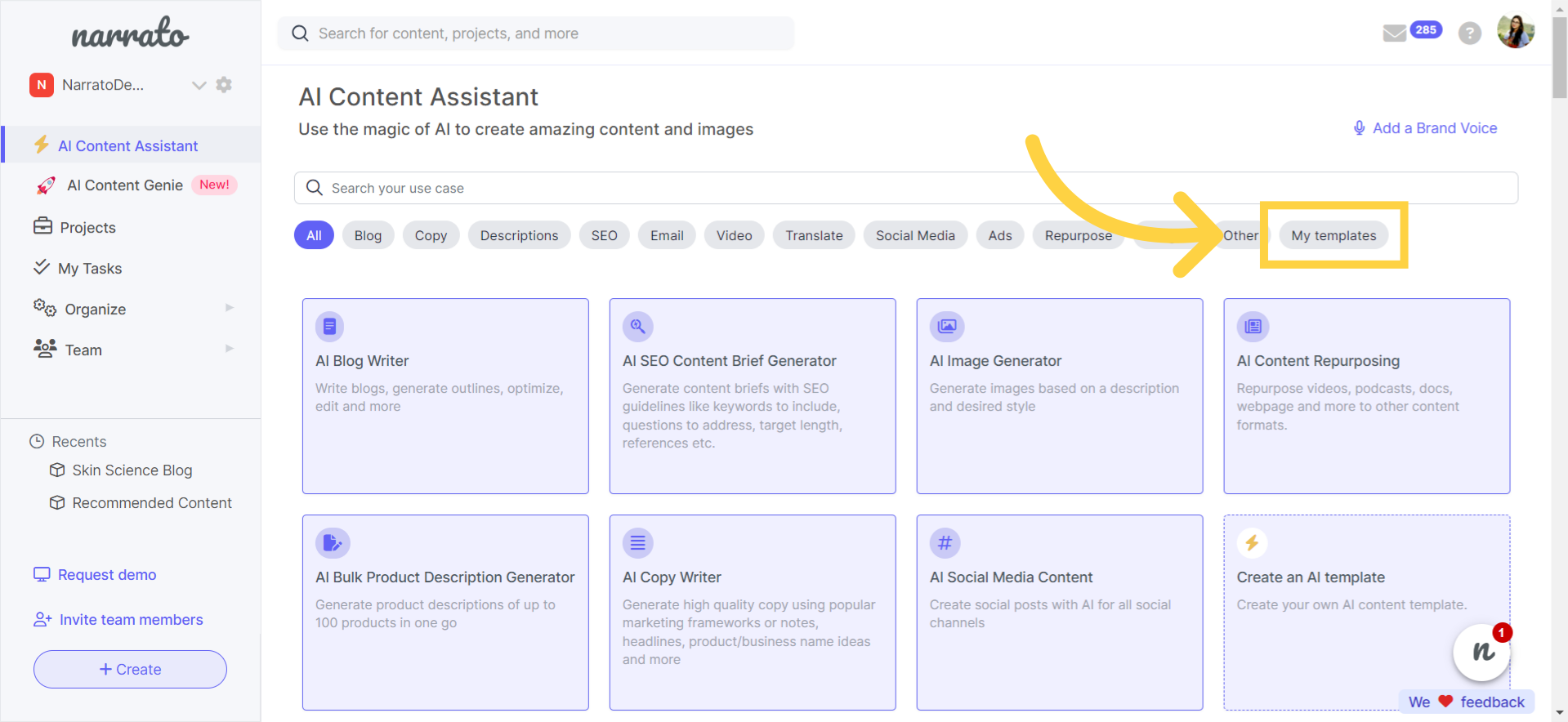Click the page vertical scrollbar thumb
1568x722 pixels.
[1560, 57]
